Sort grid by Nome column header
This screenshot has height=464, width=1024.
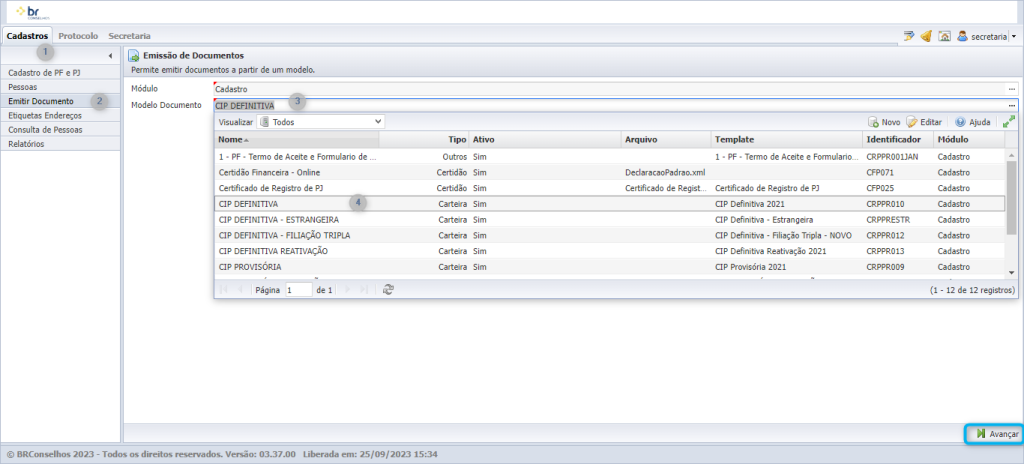(x=297, y=140)
